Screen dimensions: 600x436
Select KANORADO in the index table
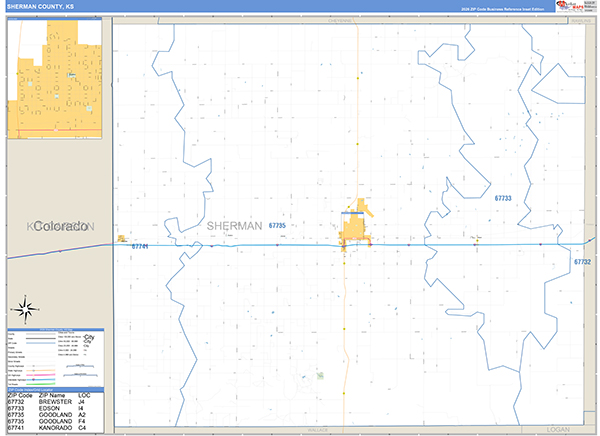(55, 428)
